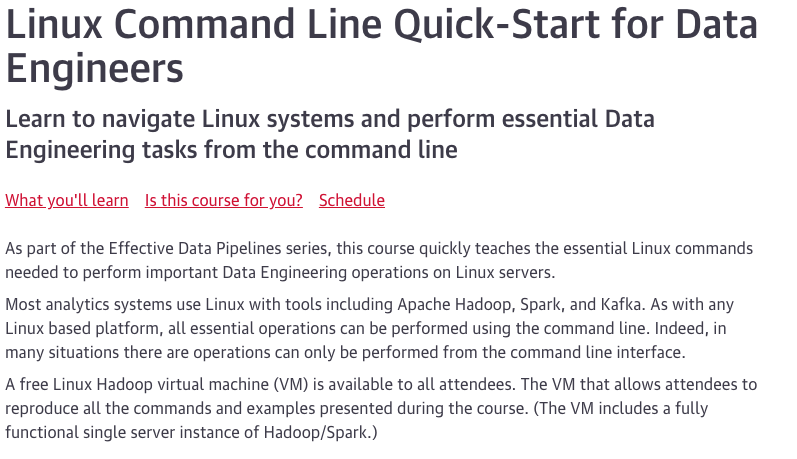Jump to "Is this course for you?" section
Screen dimensions: 797x459
(x=223, y=200)
